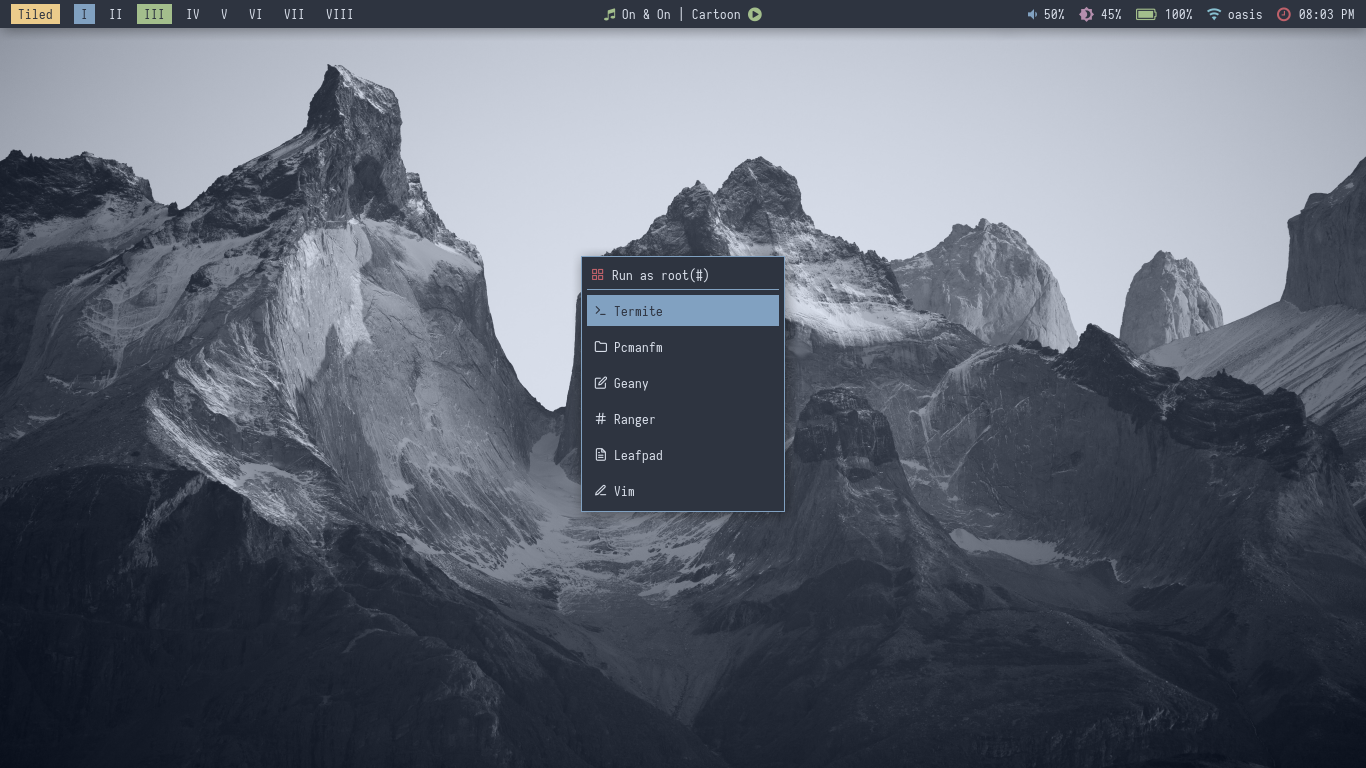Switch to workspace V
Viewport: 1366px width, 768px height.
tap(224, 14)
